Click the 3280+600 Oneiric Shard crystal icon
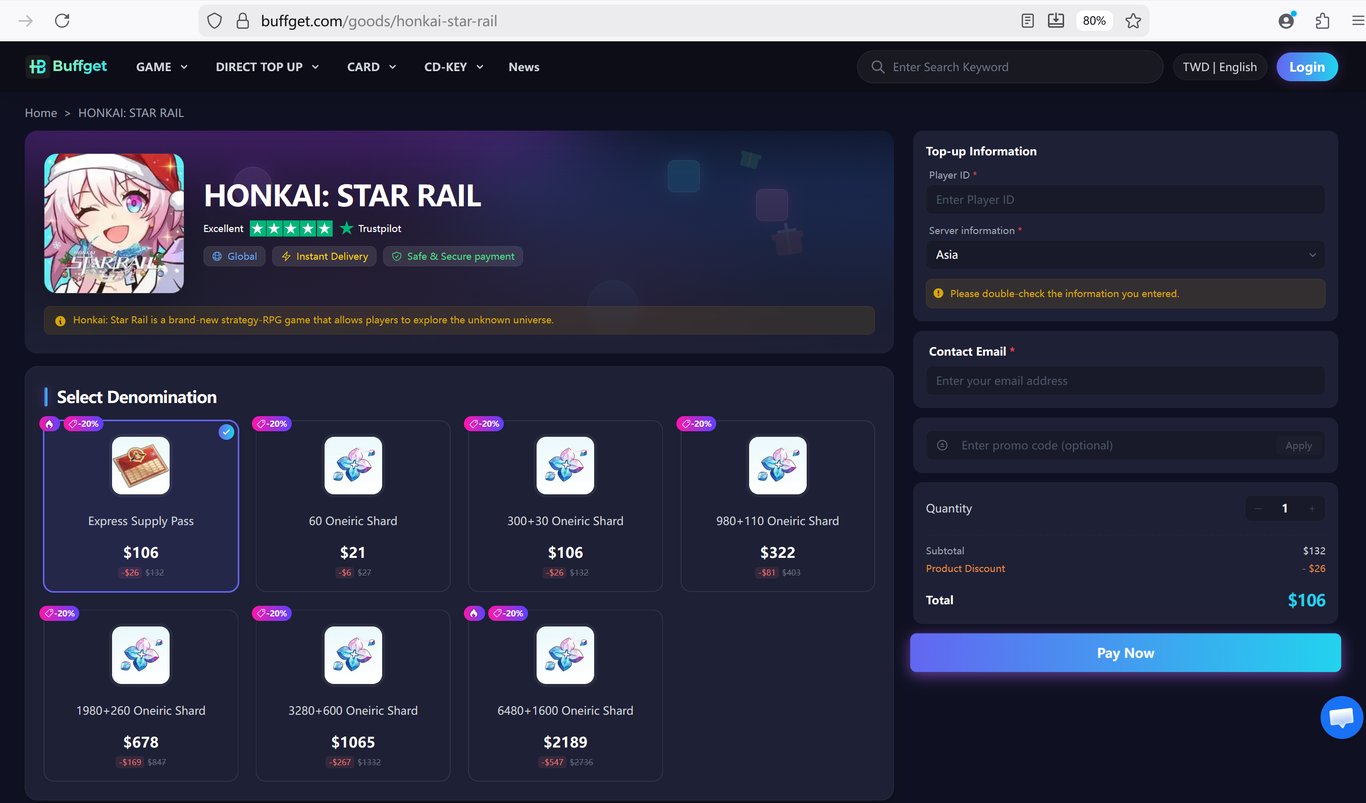1366x803 pixels. pyautogui.click(x=353, y=655)
